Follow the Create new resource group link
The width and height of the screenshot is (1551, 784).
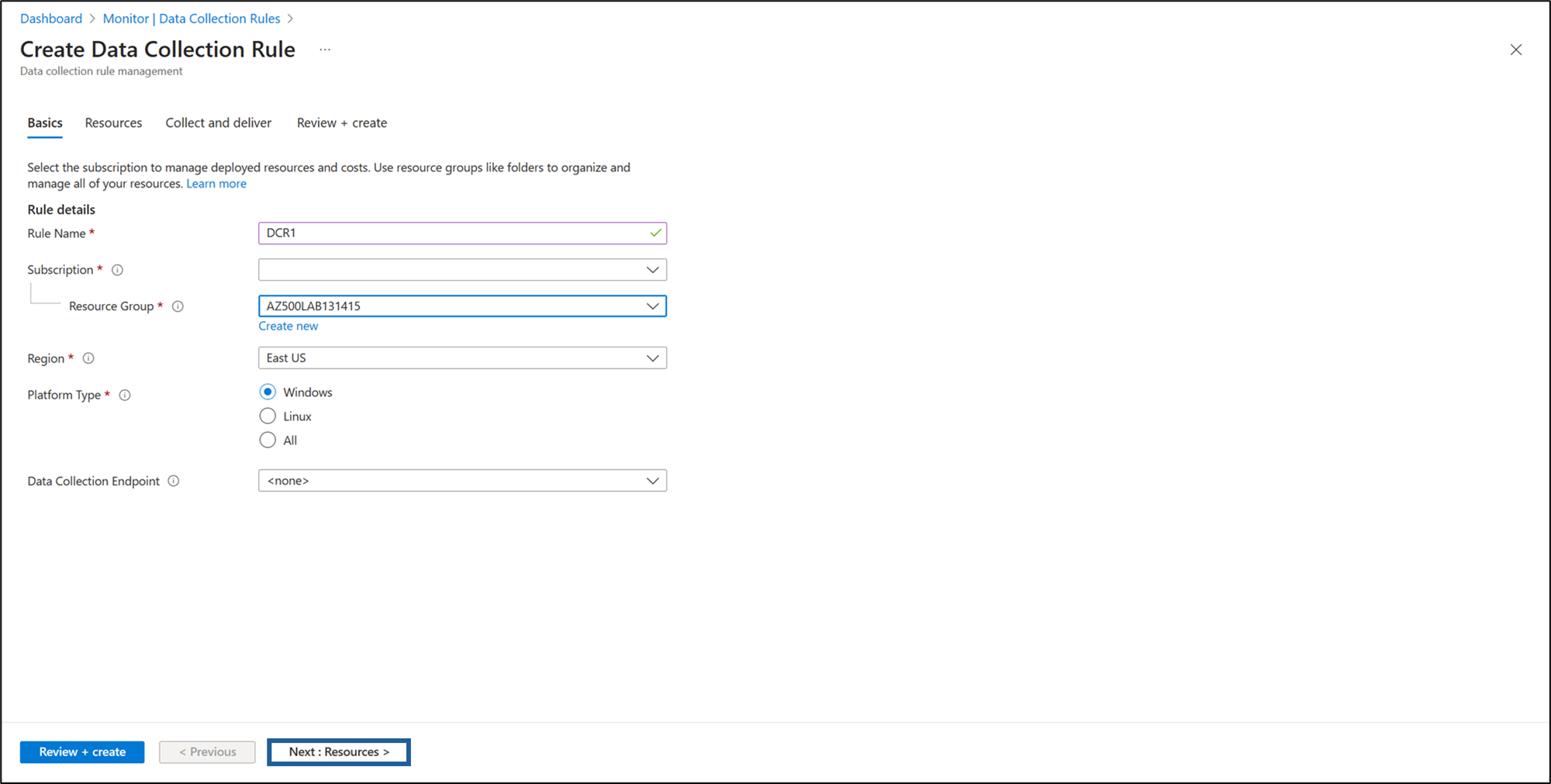pos(288,326)
